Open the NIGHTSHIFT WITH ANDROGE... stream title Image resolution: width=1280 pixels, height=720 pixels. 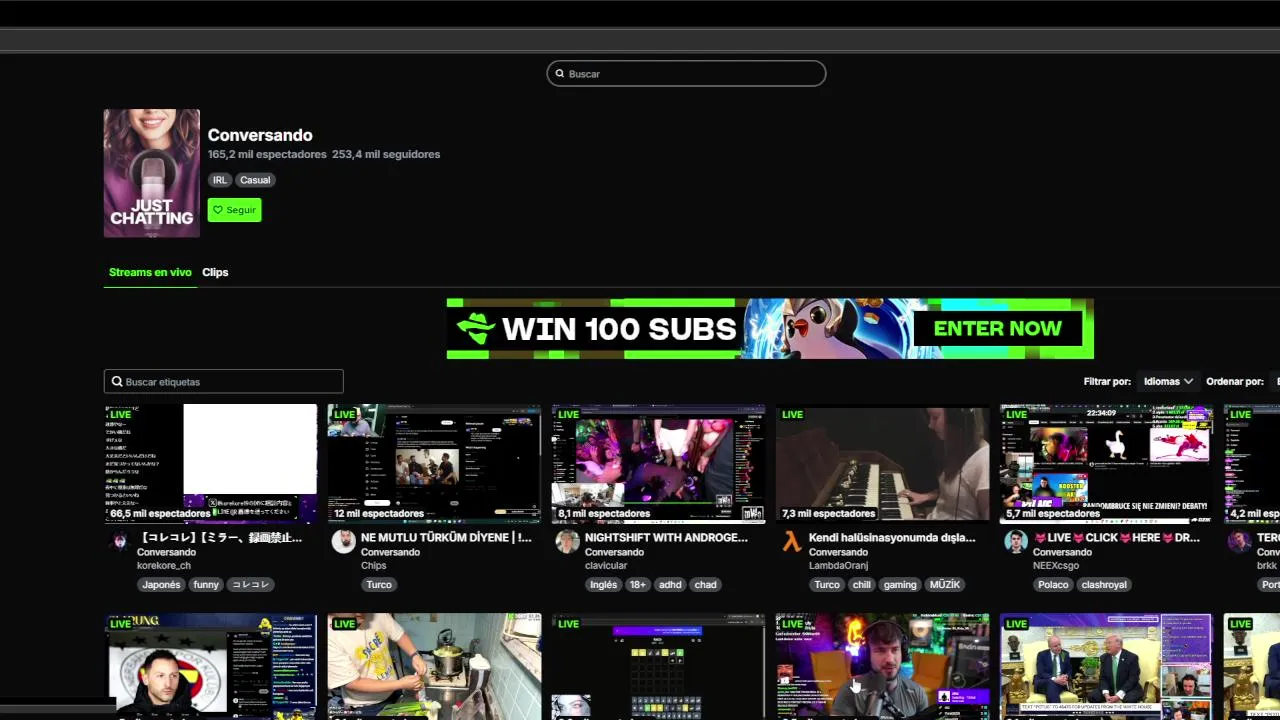click(x=666, y=537)
